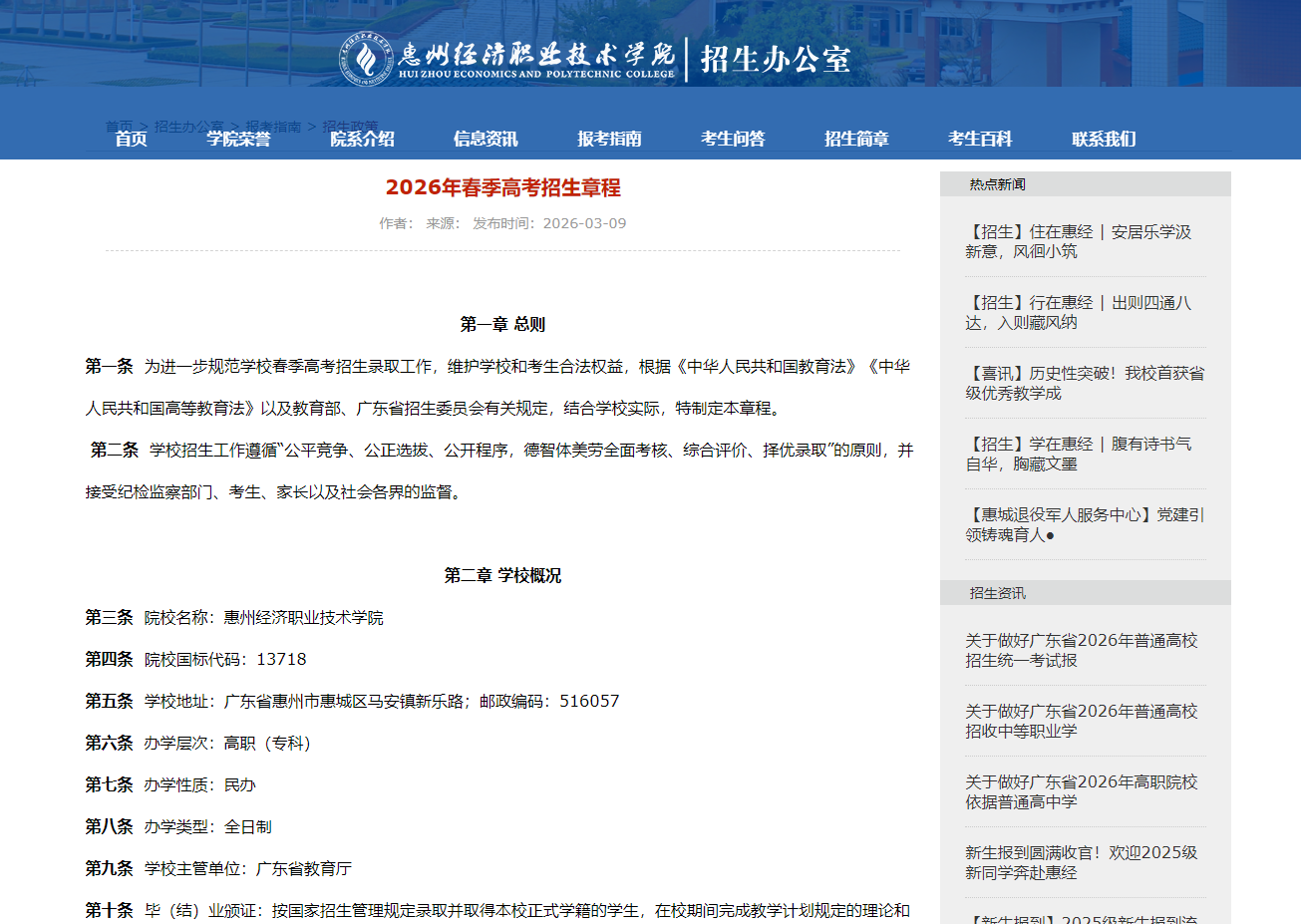
Task: Open the 联系我们 navigation menu item
Action: tap(1102, 140)
